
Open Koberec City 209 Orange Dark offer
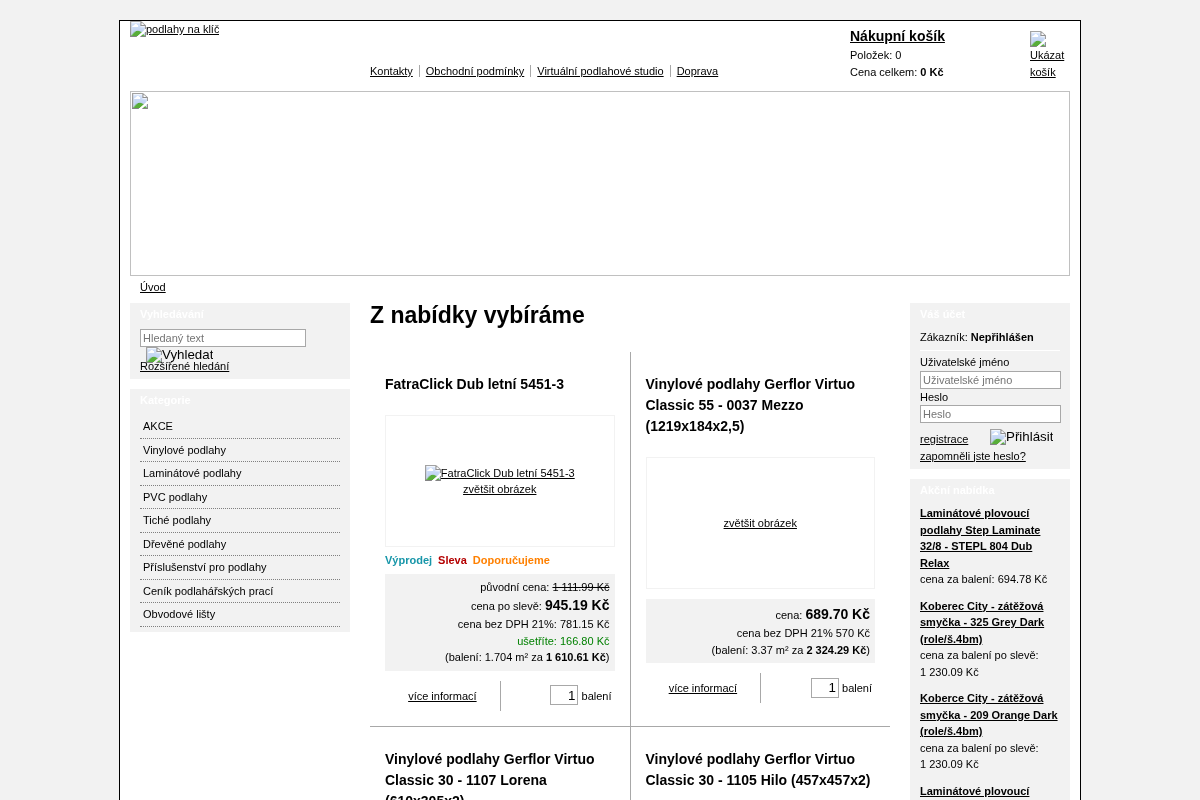989,715
